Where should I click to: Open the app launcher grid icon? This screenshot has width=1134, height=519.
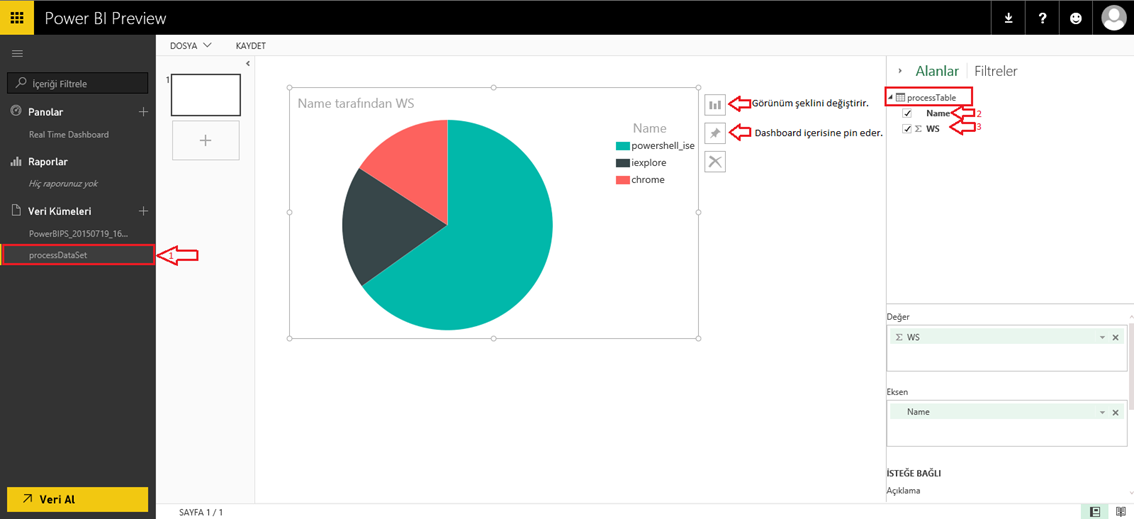tap(17, 18)
